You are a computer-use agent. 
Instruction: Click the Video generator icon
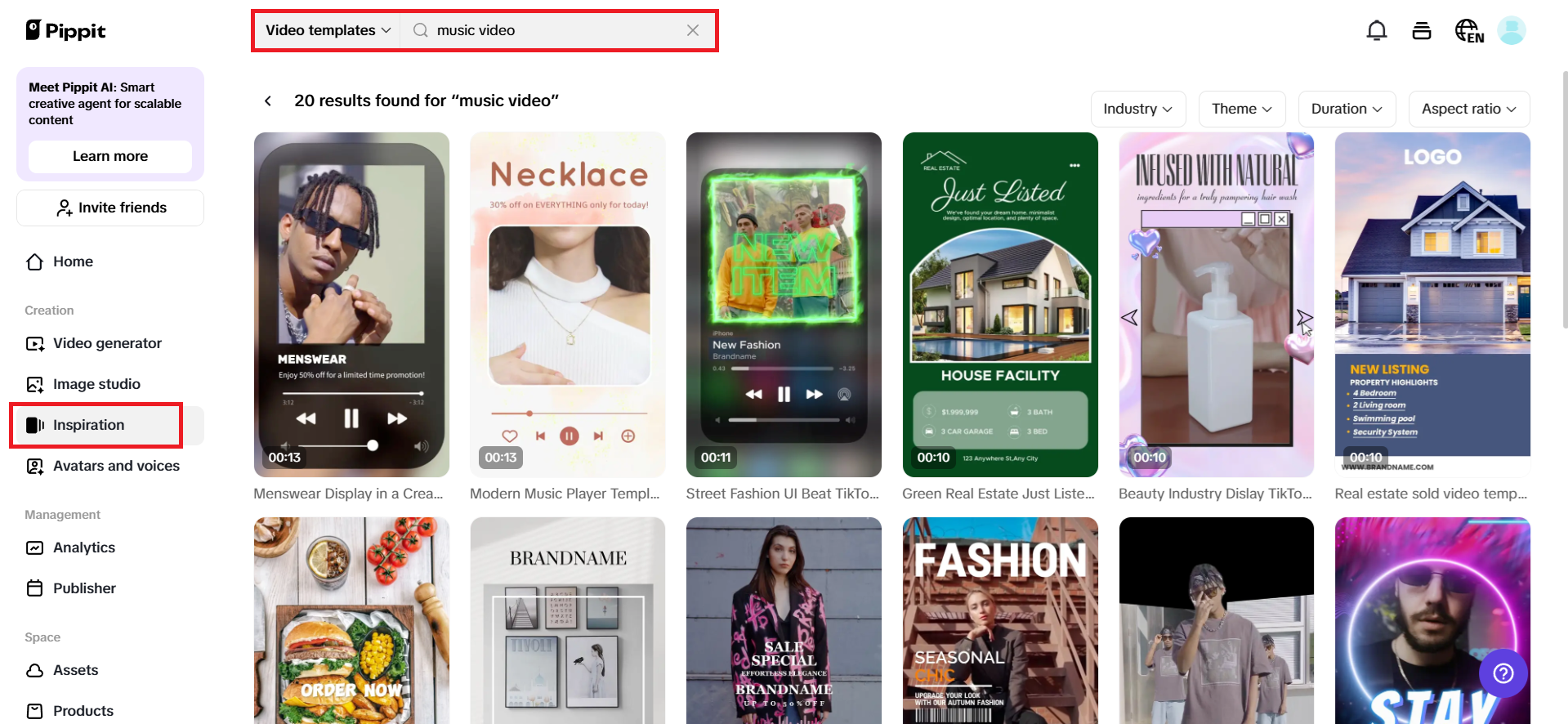[x=34, y=343]
